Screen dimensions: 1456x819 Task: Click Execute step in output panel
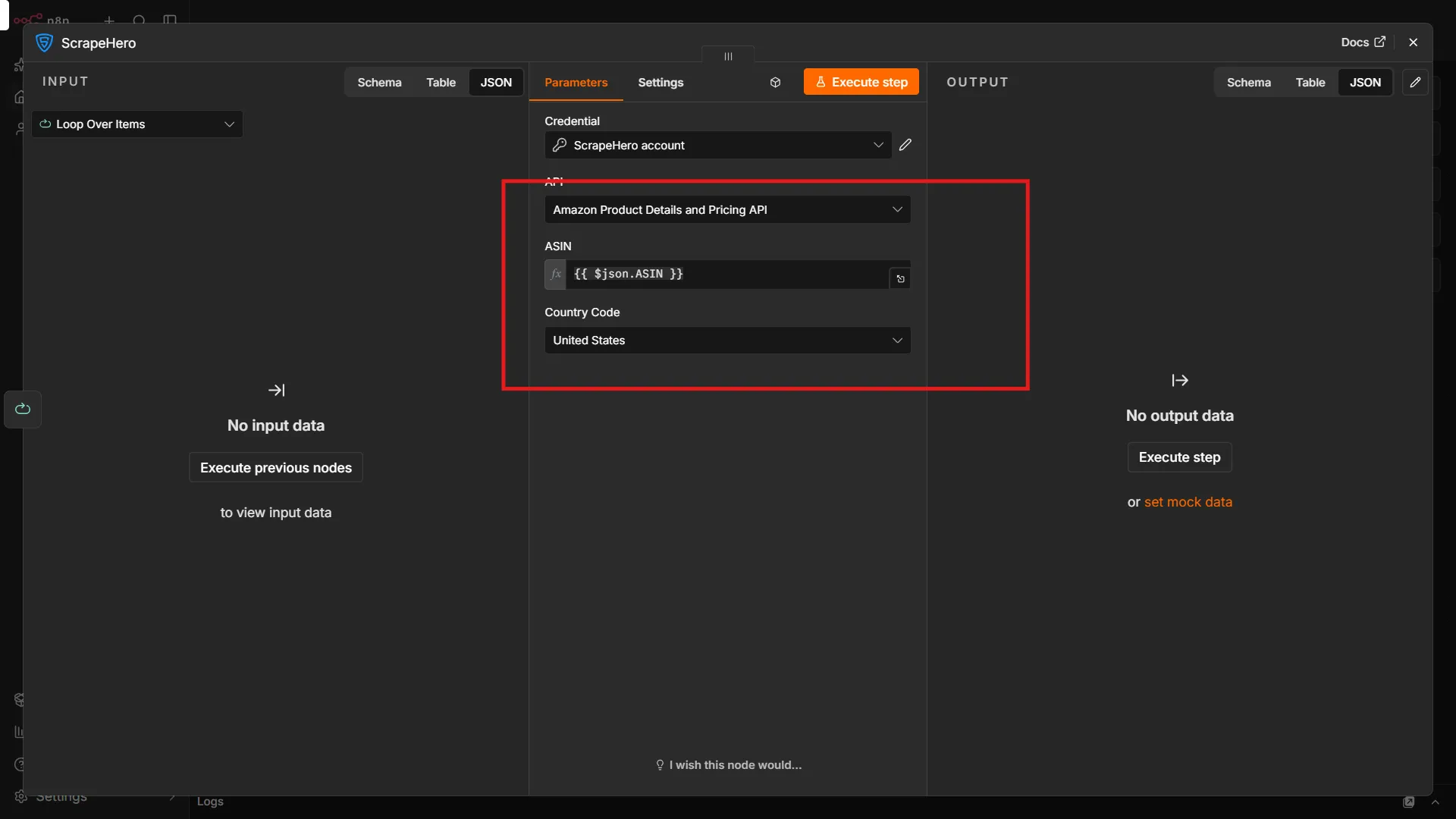pos(1179,457)
